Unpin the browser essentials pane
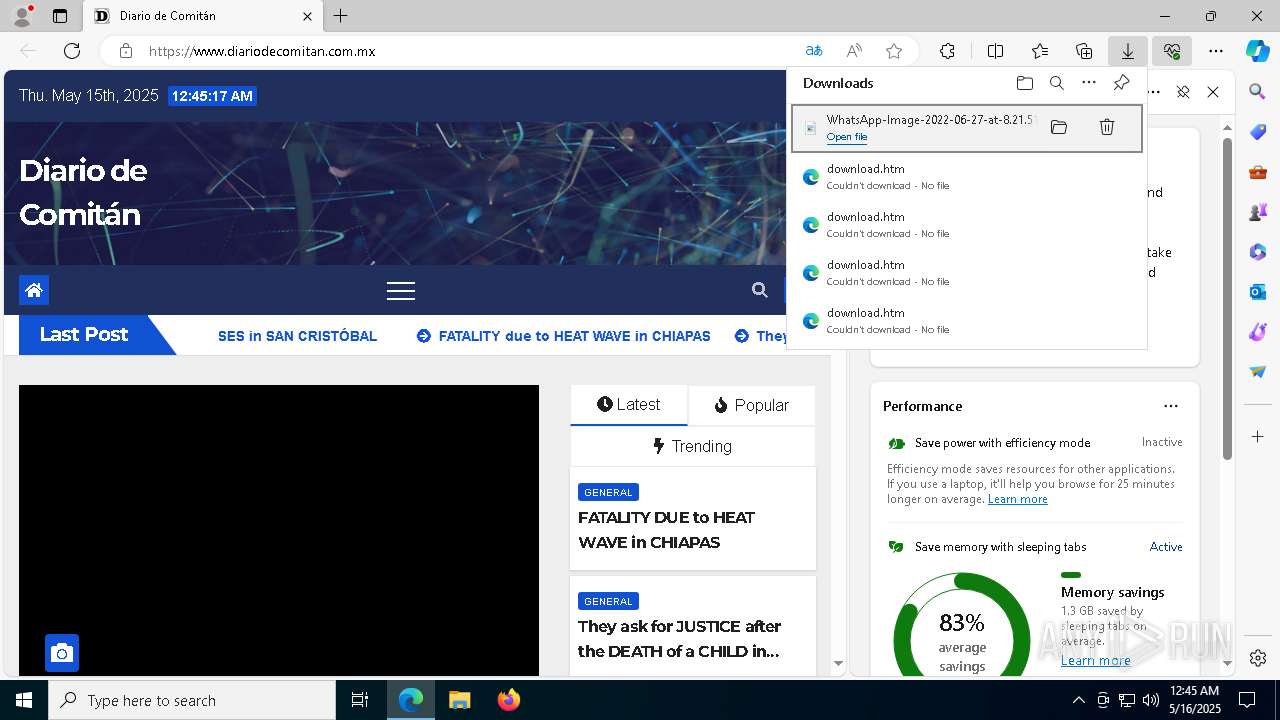 [1183, 92]
